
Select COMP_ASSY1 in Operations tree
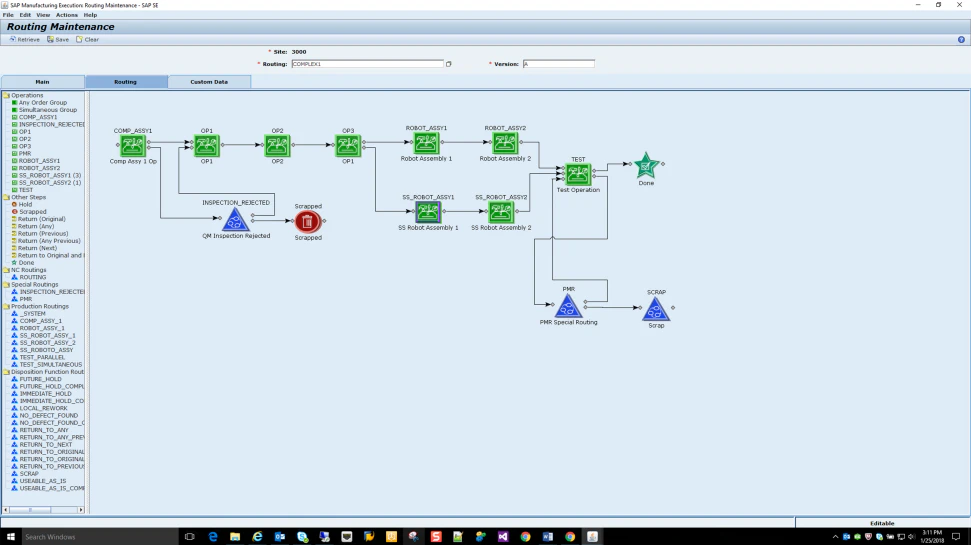(38, 117)
